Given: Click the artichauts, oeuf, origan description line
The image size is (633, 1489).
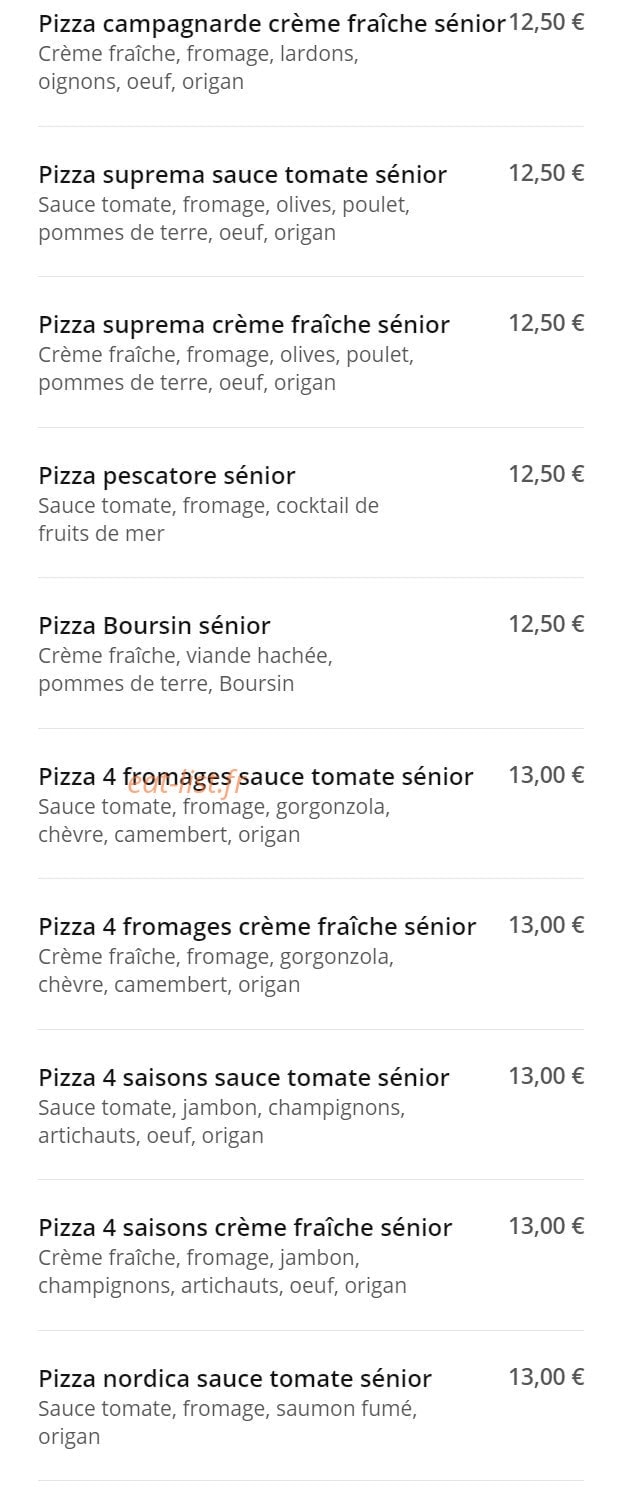Looking at the screenshot, I should coord(151,1136).
